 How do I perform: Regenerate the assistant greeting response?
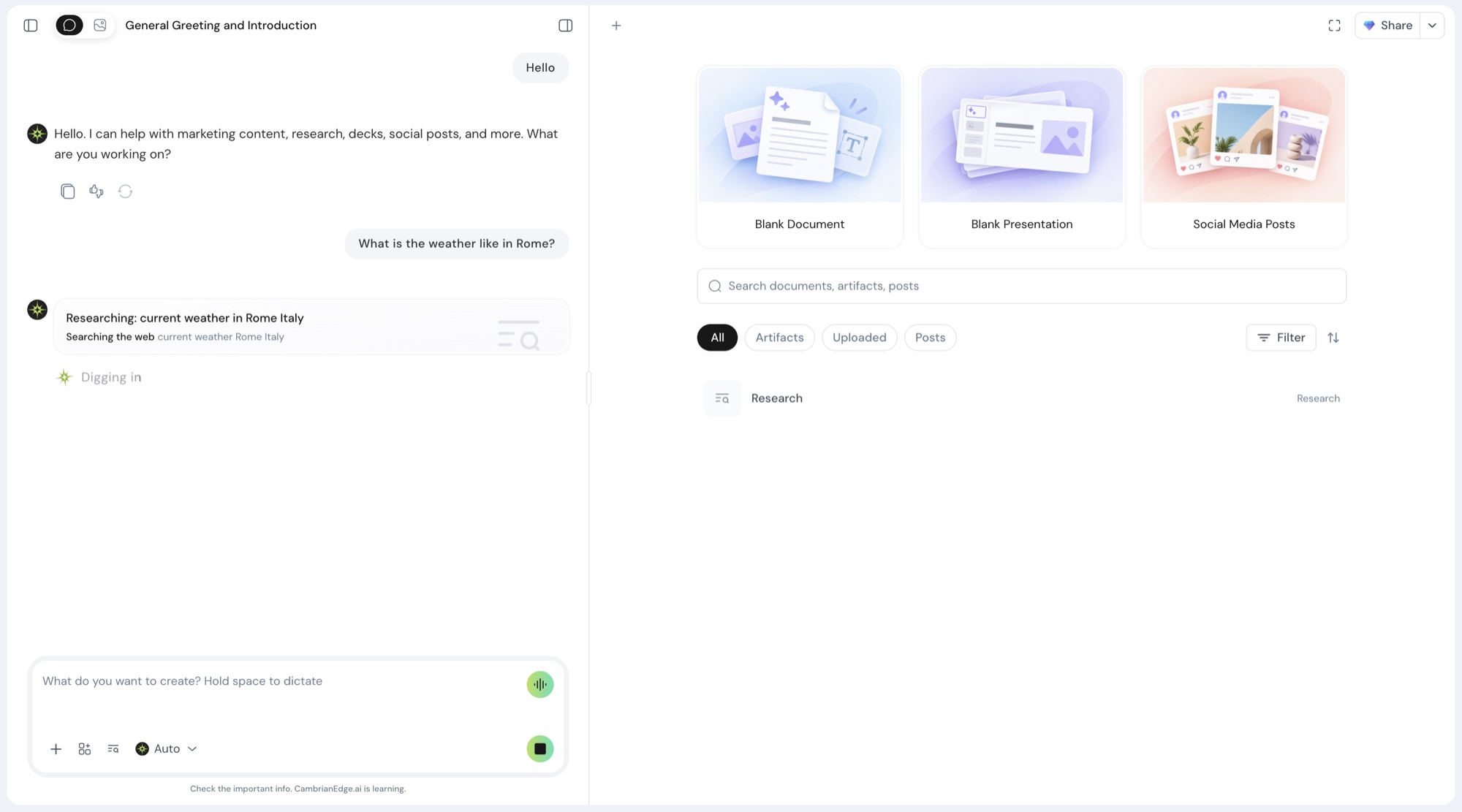pos(126,191)
